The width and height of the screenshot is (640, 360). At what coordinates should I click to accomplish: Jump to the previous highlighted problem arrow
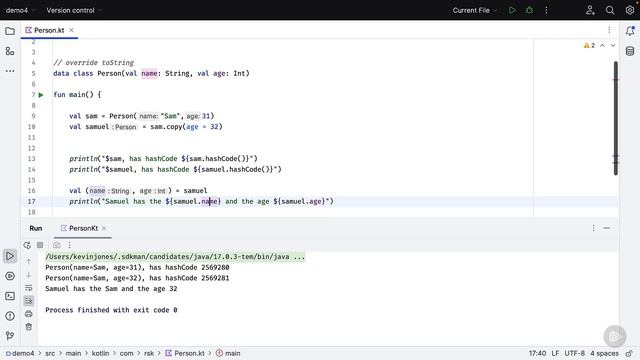click(x=602, y=45)
